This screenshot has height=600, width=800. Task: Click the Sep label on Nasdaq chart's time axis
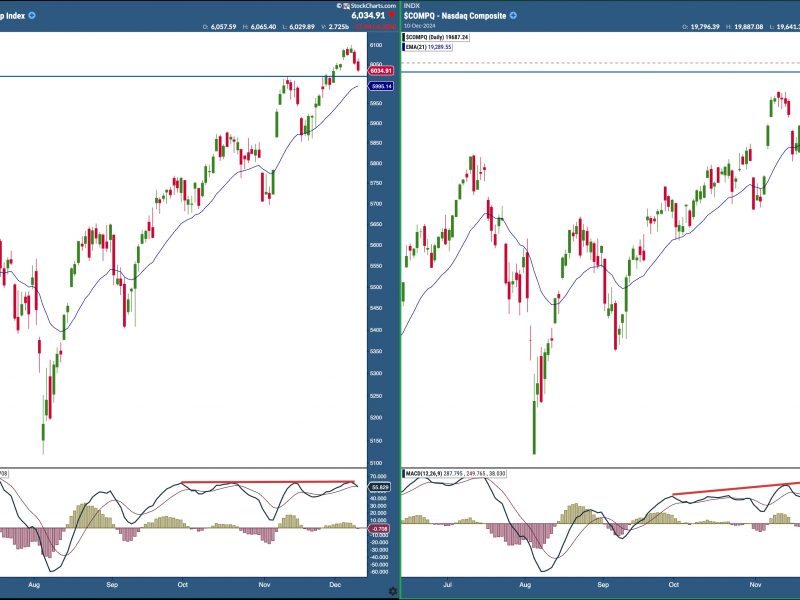[x=603, y=585]
